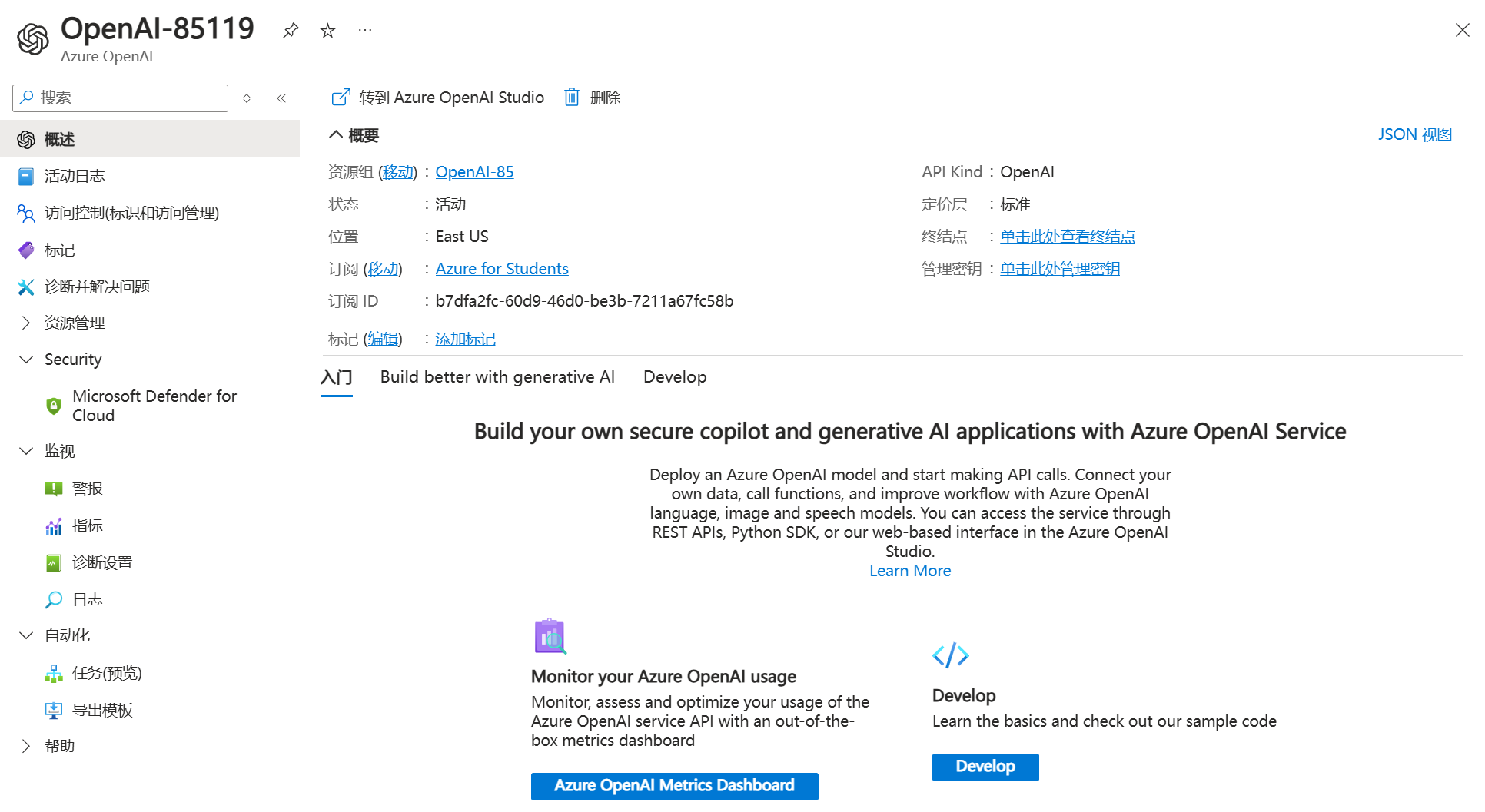
Task: Toggle expand/collapse all sidebar groups arrows
Action: coord(247,98)
